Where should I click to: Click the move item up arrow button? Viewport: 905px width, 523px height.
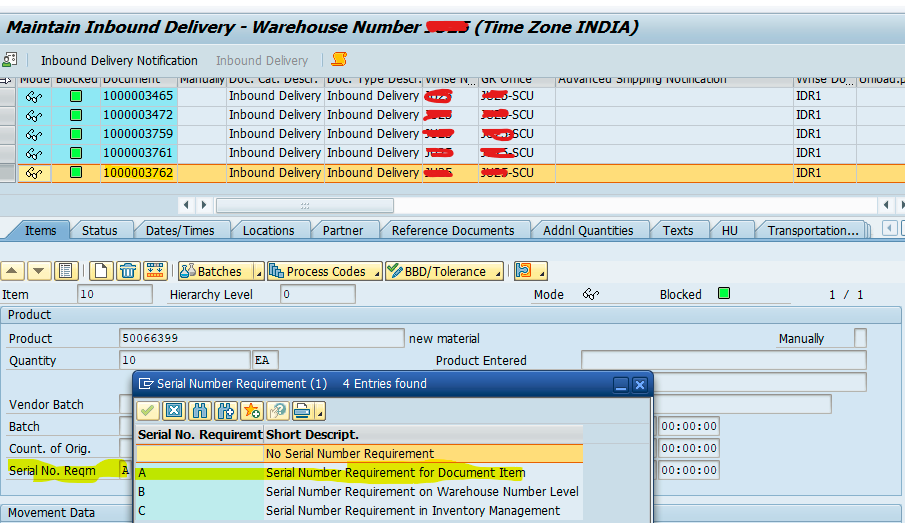pyautogui.click(x=13, y=271)
